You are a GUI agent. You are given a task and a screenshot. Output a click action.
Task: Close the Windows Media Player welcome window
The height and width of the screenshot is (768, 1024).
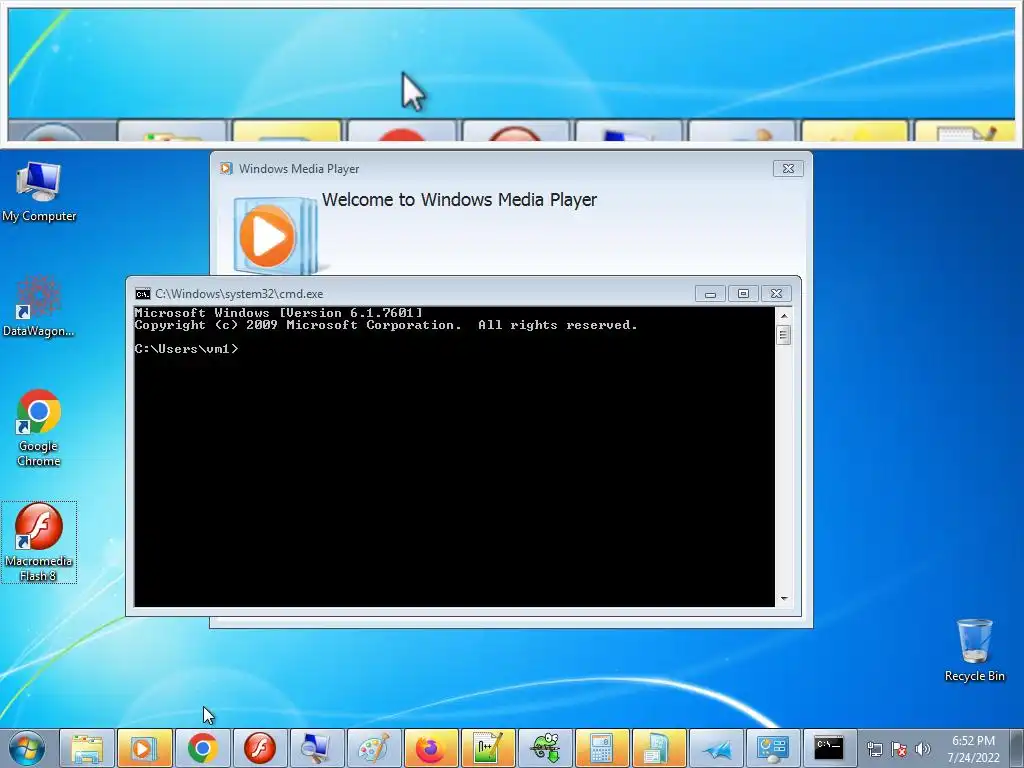(x=788, y=168)
